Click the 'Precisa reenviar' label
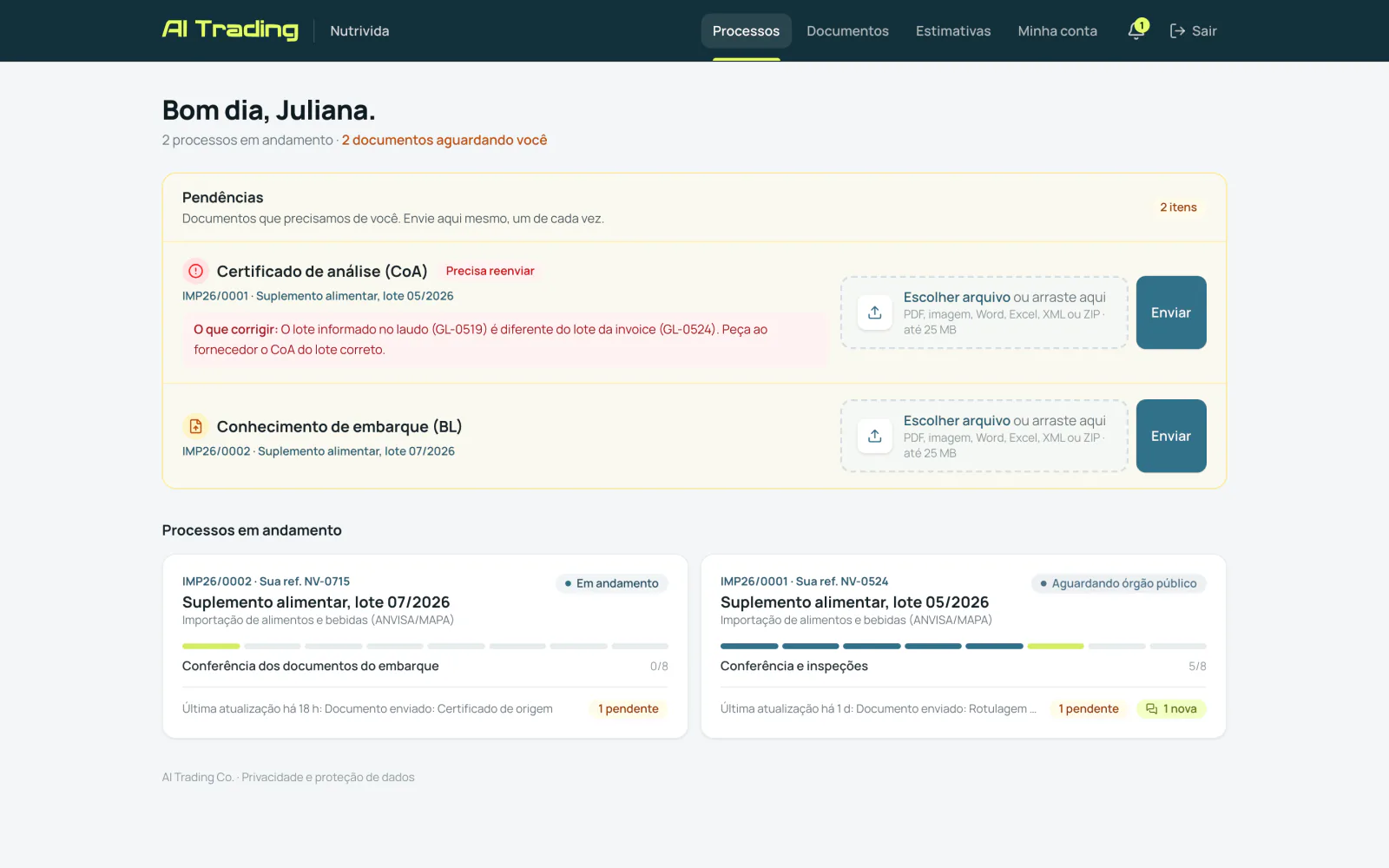 490,271
